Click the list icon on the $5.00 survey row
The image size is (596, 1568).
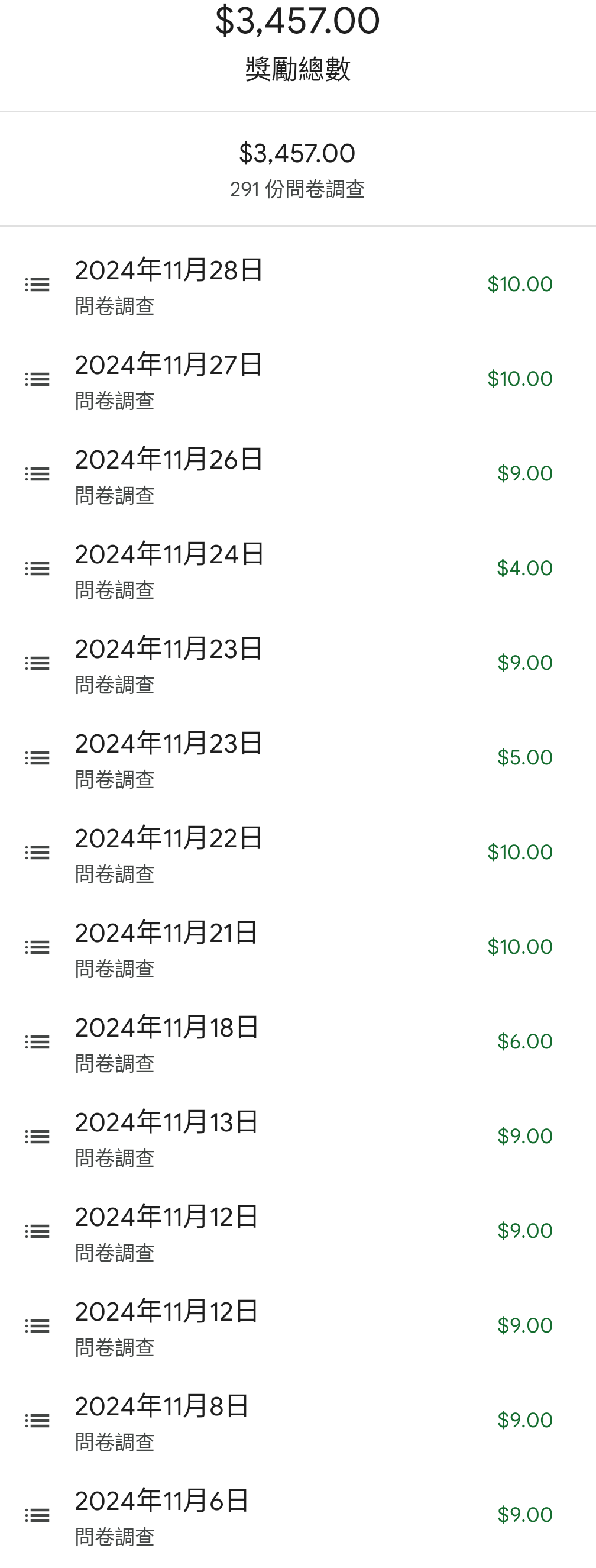tap(37, 759)
